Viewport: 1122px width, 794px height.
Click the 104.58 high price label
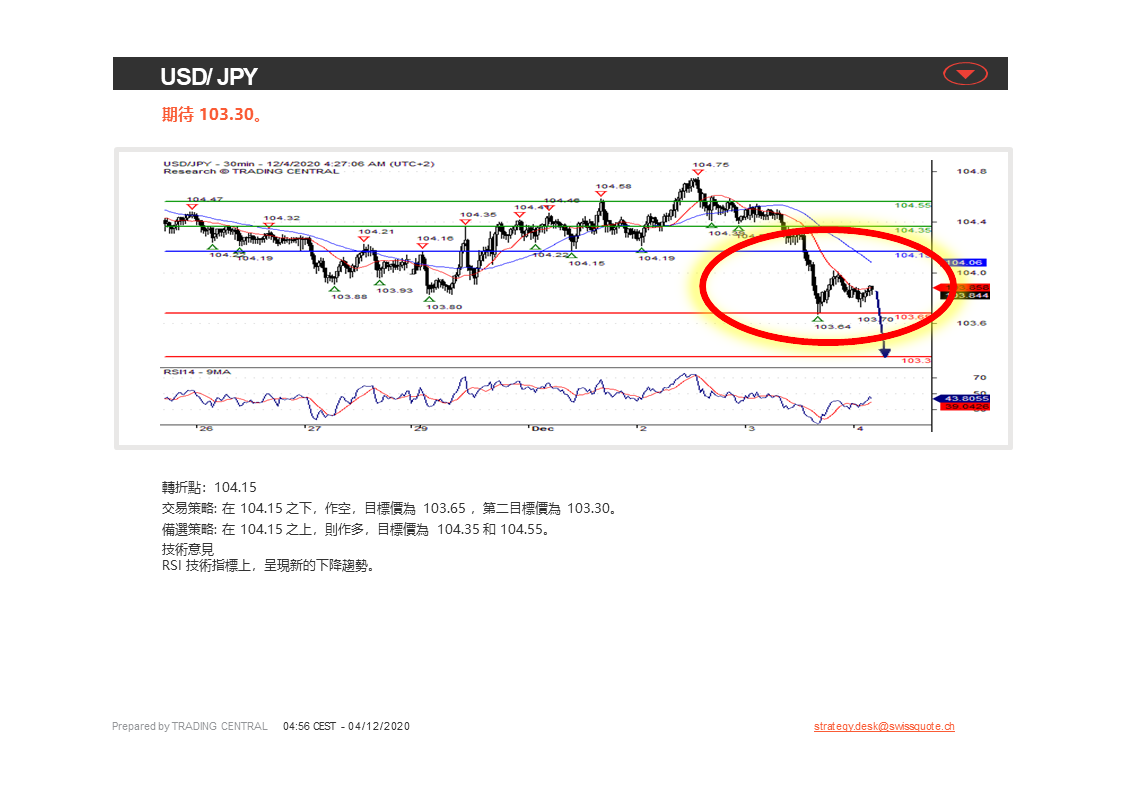(613, 186)
